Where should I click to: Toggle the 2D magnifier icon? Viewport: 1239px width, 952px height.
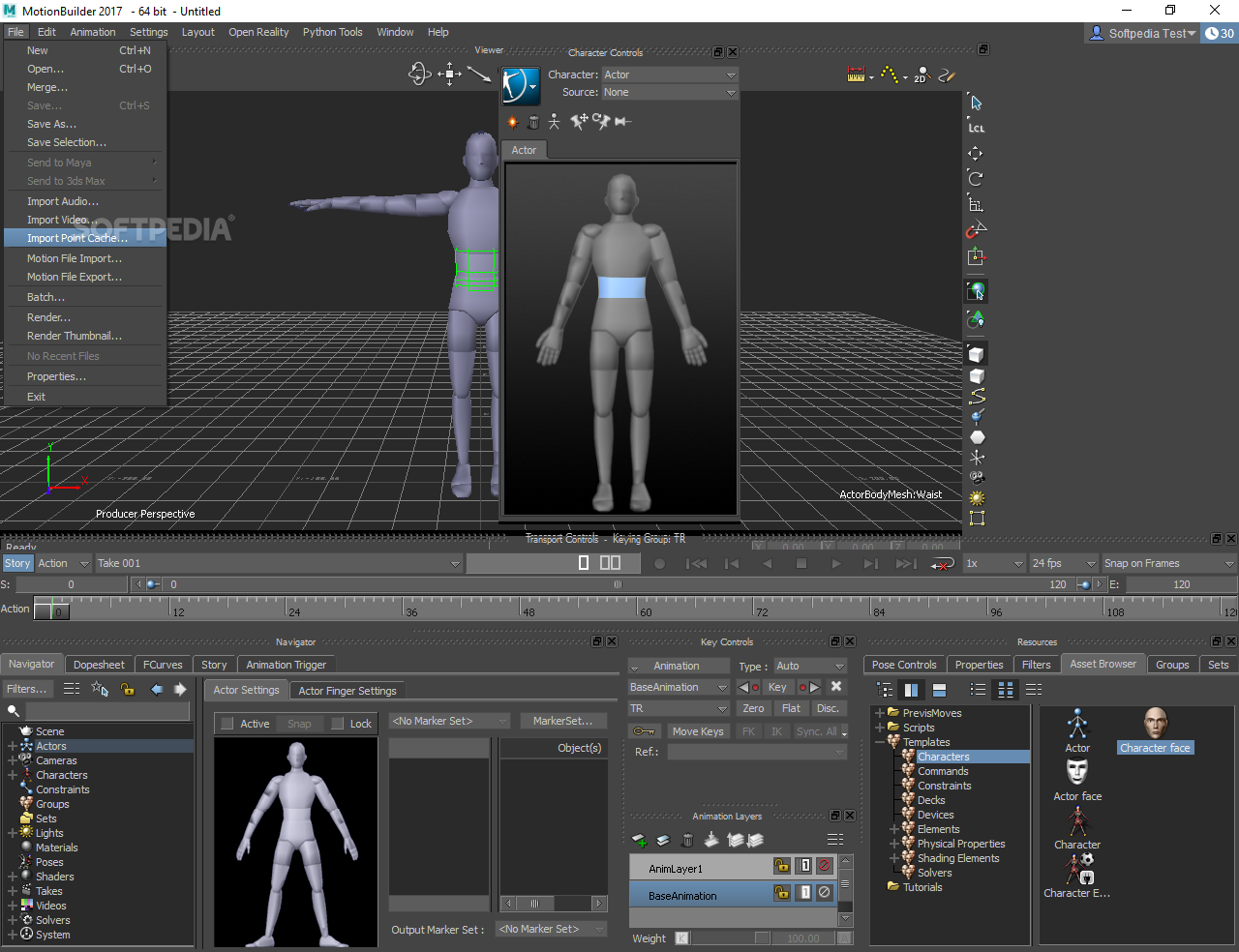921,74
